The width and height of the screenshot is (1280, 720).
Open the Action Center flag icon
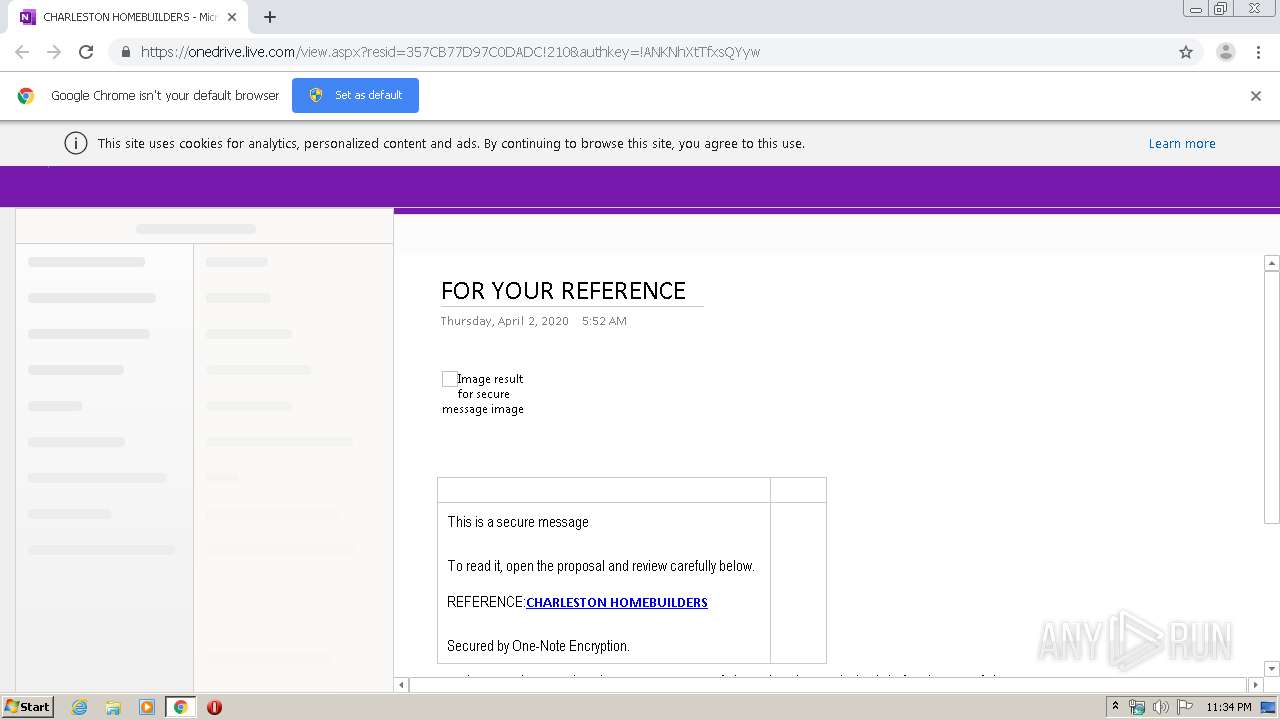pyautogui.click(x=1185, y=707)
